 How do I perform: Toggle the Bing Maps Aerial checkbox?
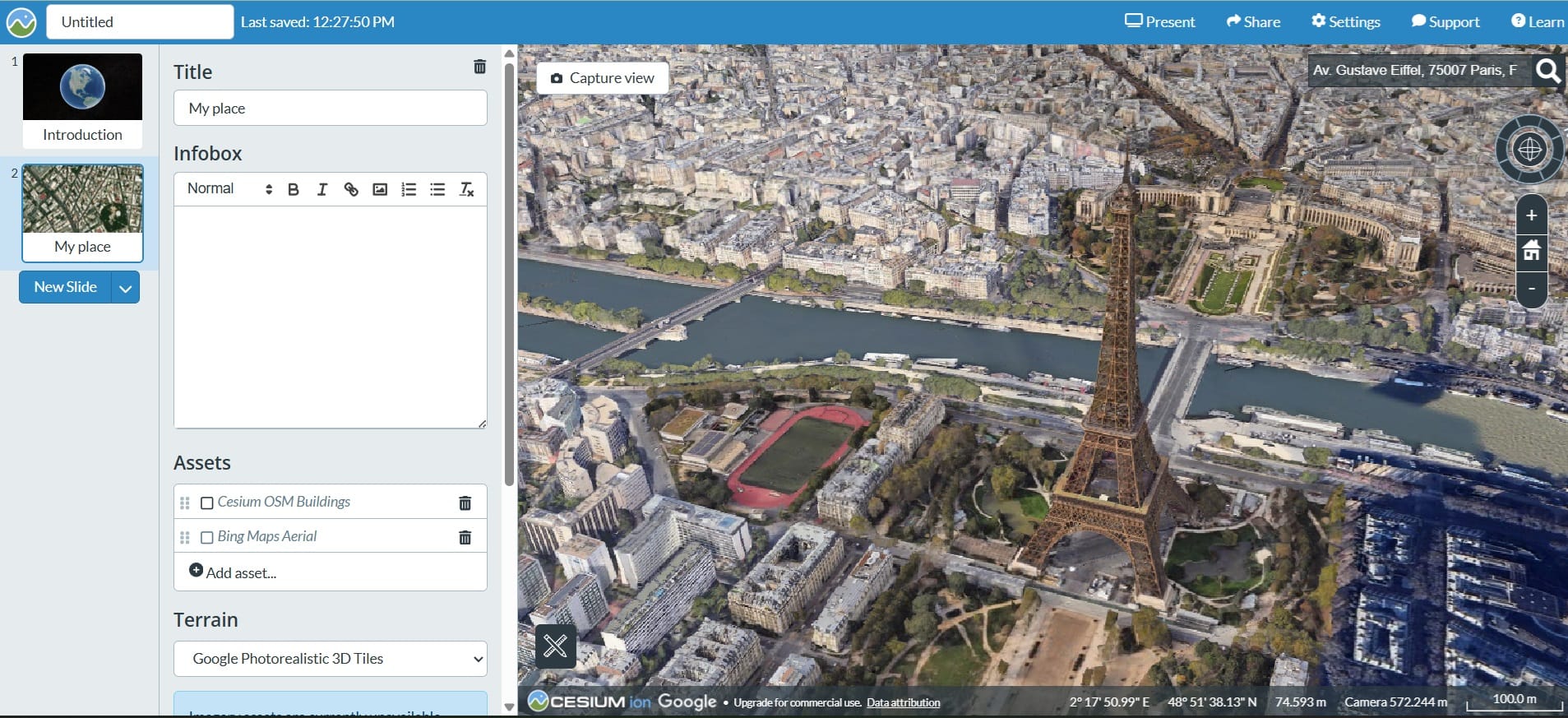(207, 537)
